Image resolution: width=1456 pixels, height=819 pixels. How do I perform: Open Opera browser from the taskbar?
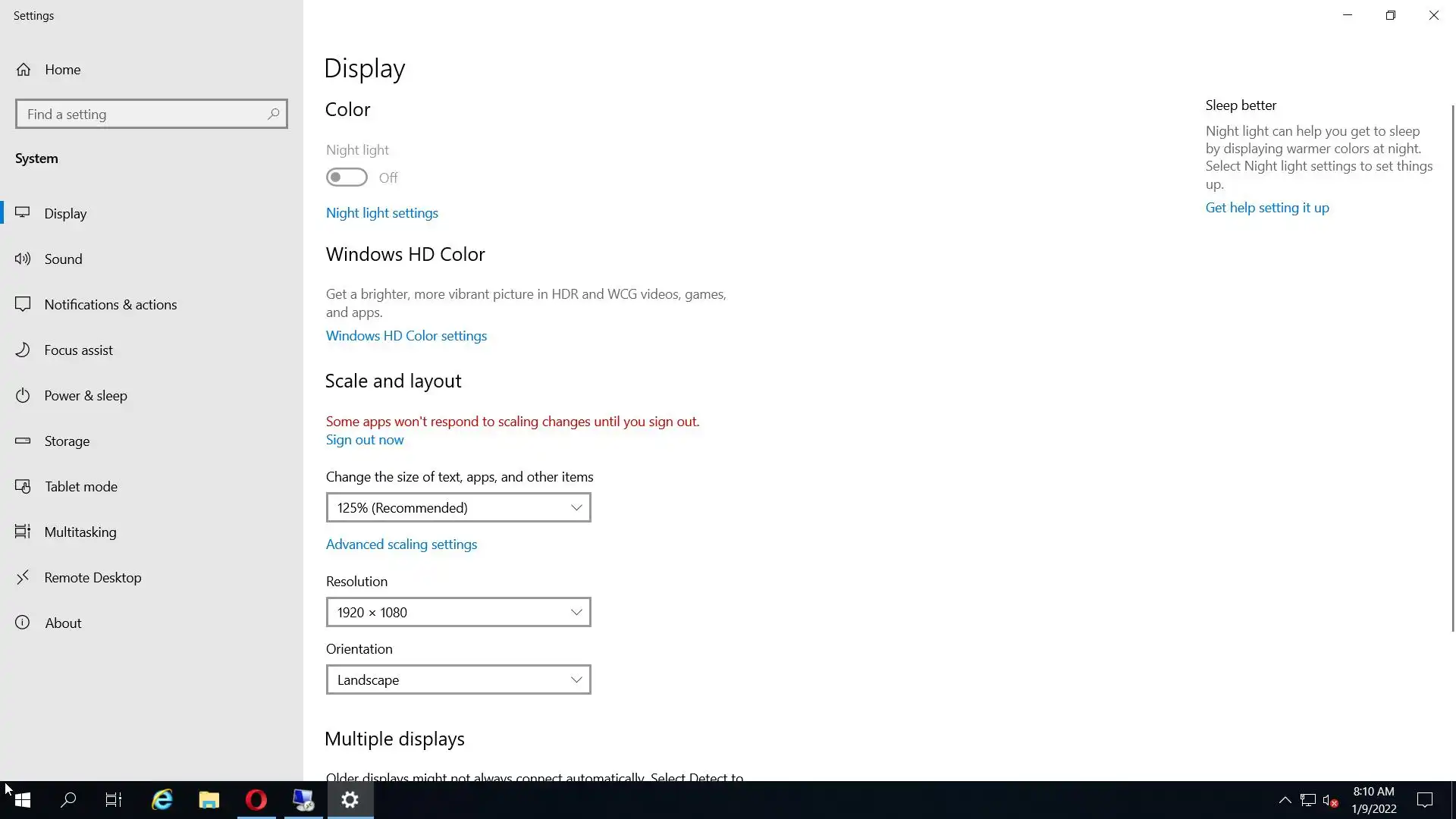(x=256, y=800)
